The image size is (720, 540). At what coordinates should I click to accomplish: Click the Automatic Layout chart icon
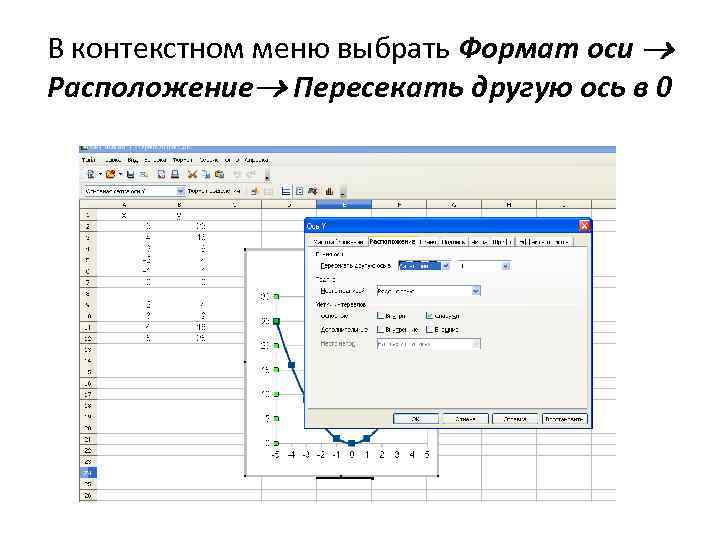click(329, 191)
